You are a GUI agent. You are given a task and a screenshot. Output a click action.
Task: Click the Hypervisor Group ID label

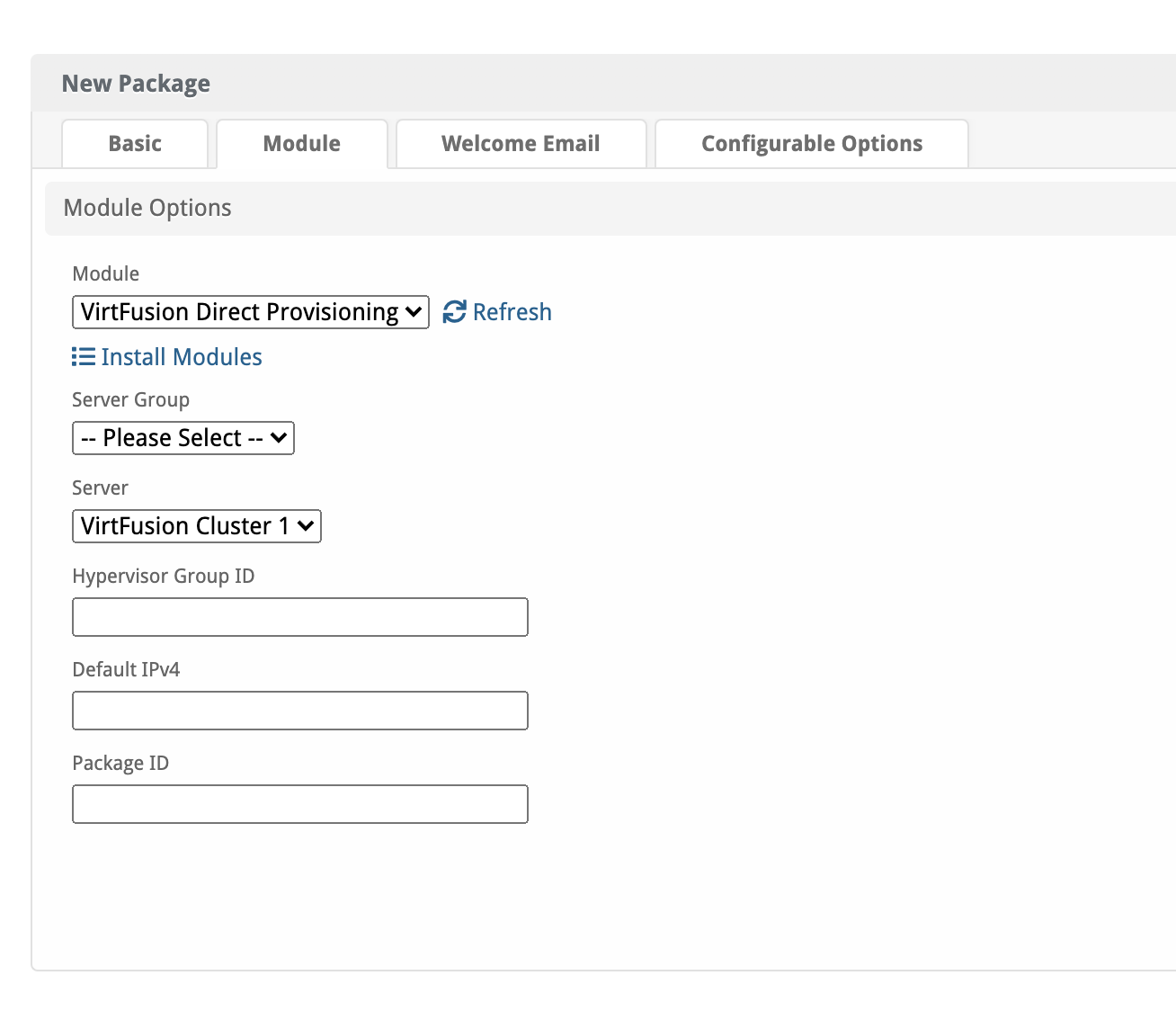[x=164, y=576]
